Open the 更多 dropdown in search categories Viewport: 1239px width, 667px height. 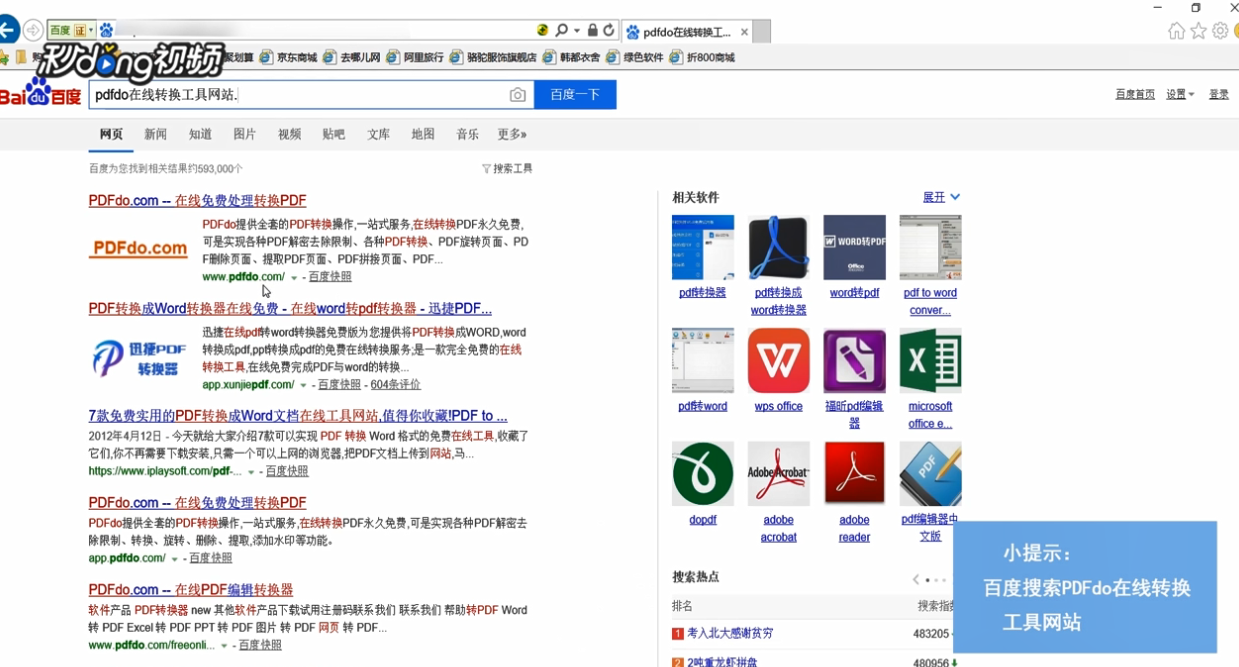coord(510,133)
